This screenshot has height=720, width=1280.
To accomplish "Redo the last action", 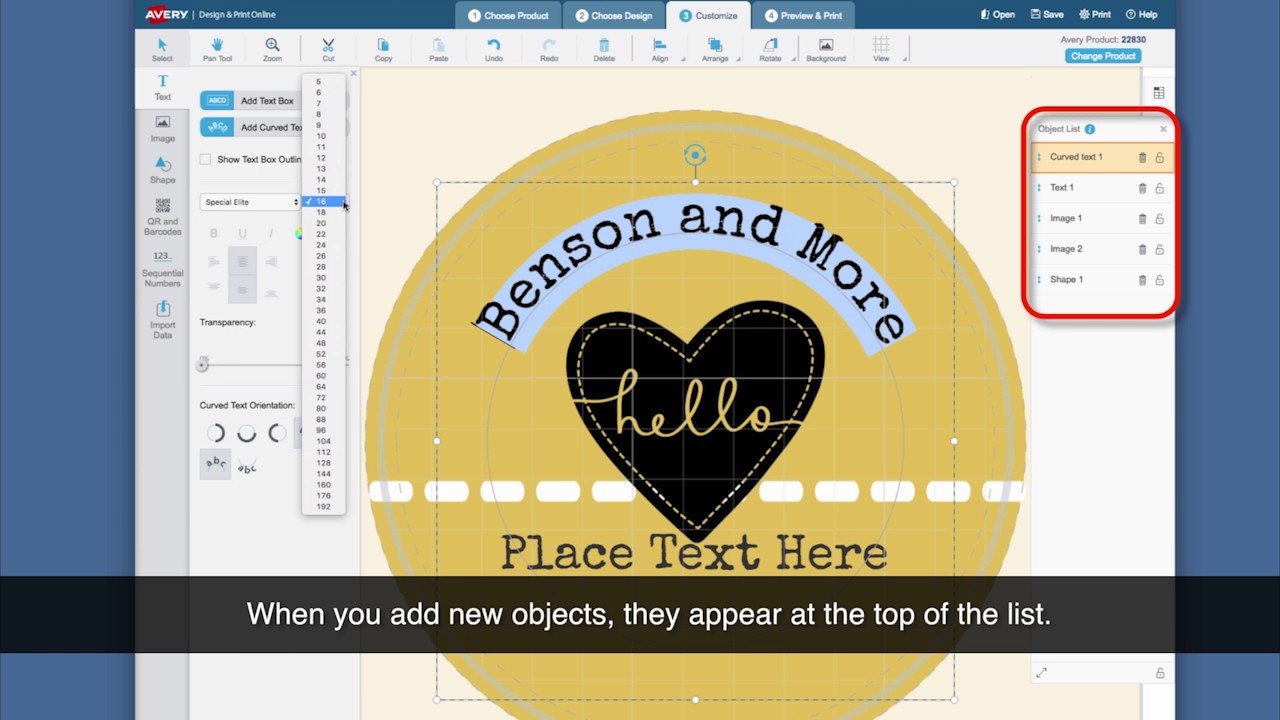I will pos(549,49).
